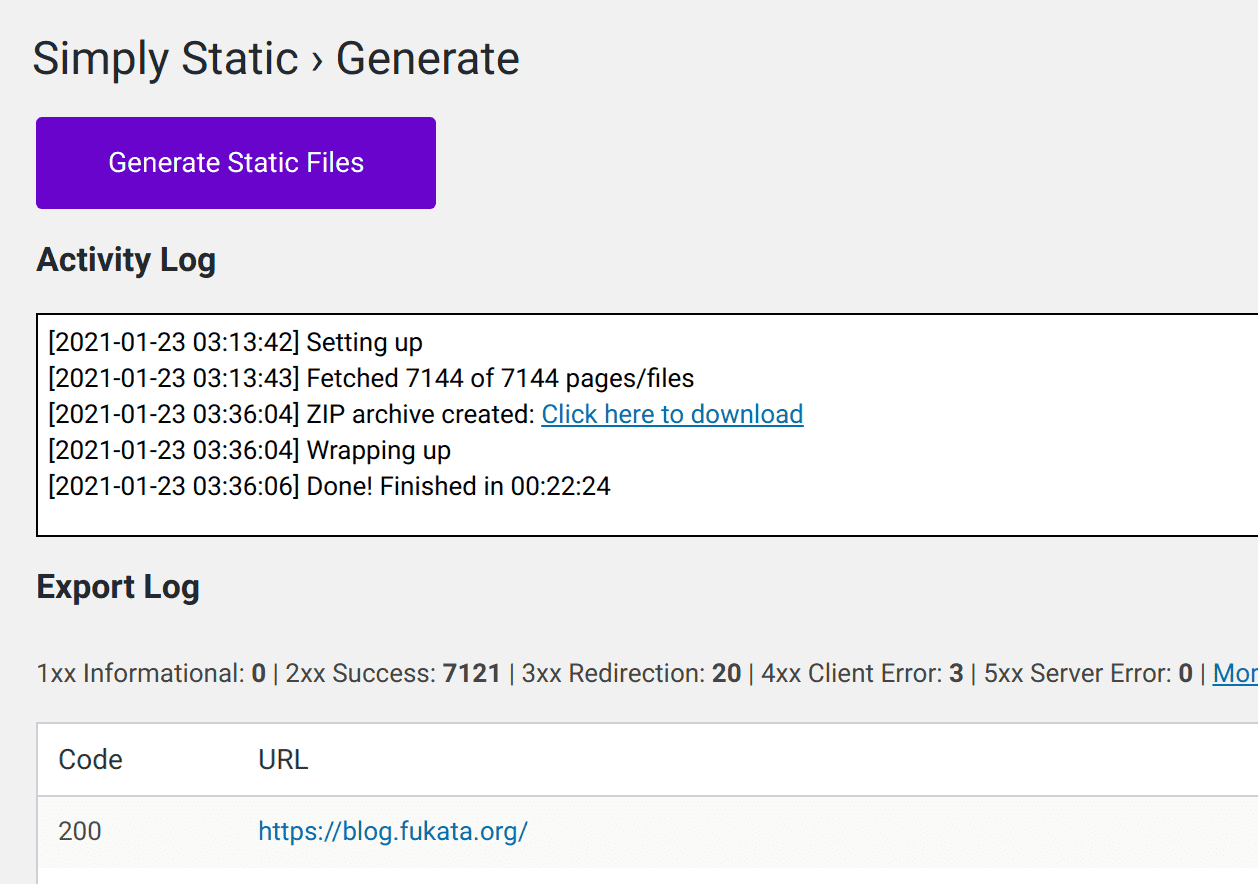Open the 'Click here to download' ZIP link
Screen dimensions: 1258x884
(x=672, y=415)
